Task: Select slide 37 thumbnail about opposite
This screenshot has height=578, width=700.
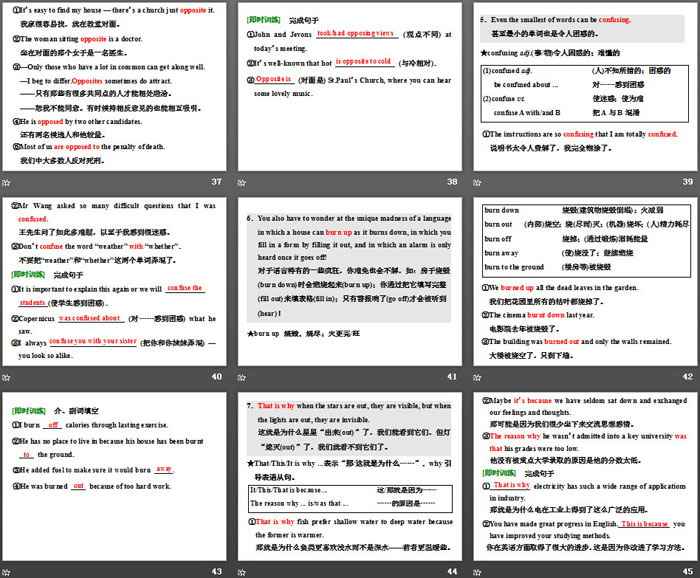Action: 114,87
